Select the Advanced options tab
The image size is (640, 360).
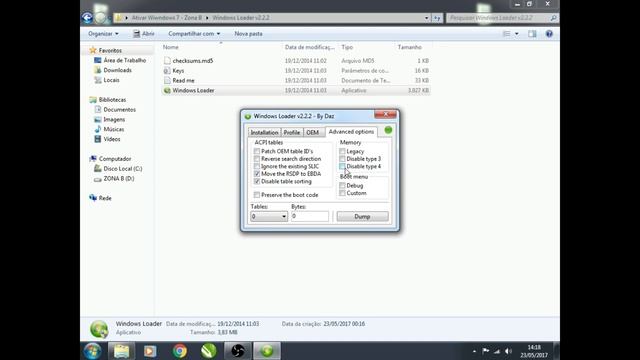coord(351,131)
